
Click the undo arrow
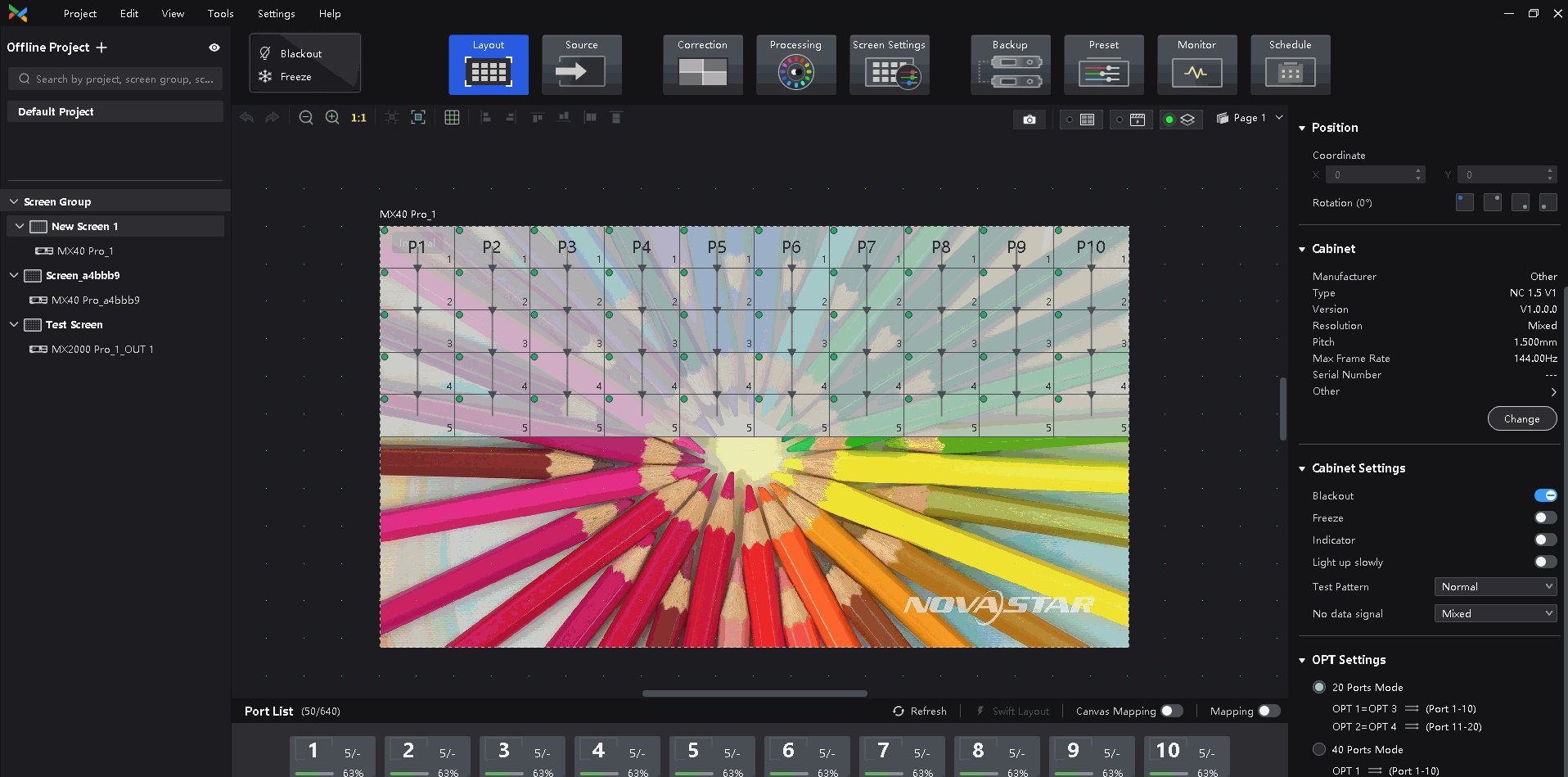246,117
